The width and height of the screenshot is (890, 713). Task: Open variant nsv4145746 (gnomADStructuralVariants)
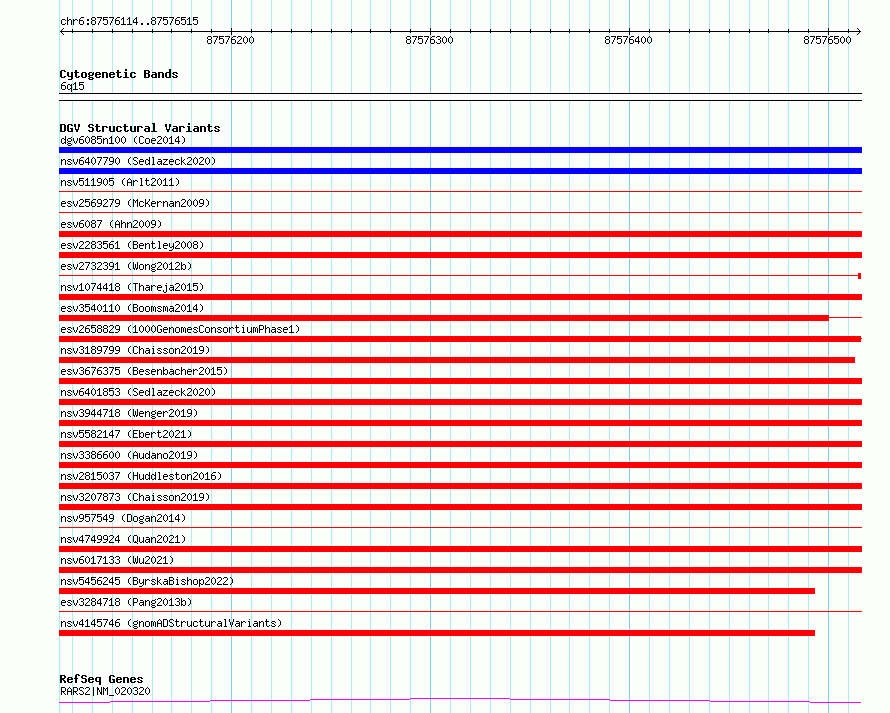click(171, 623)
